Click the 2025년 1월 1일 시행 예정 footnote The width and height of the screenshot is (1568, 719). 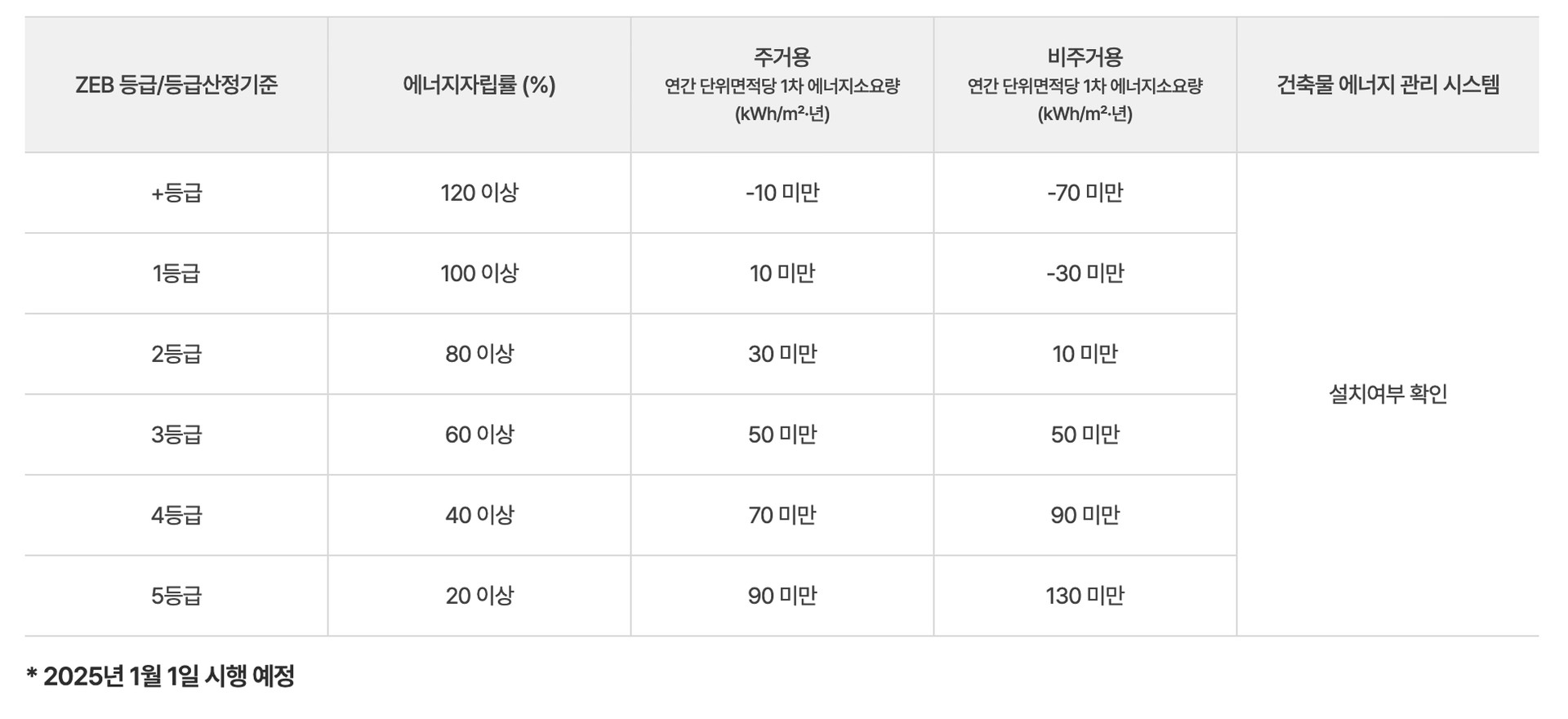(161, 676)
